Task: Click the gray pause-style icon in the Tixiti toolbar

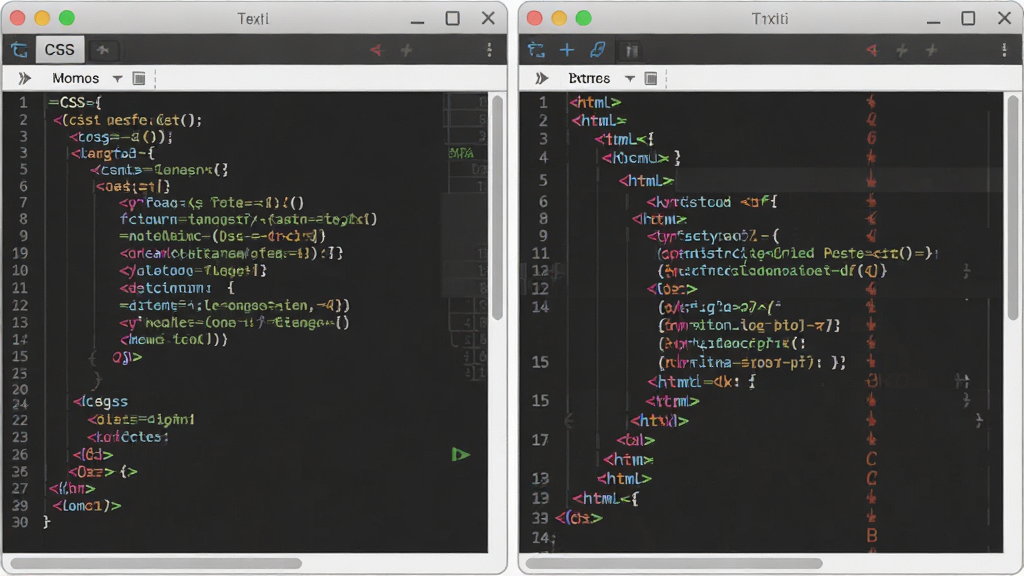Action: pyautogui.click(x=632, y=50)
